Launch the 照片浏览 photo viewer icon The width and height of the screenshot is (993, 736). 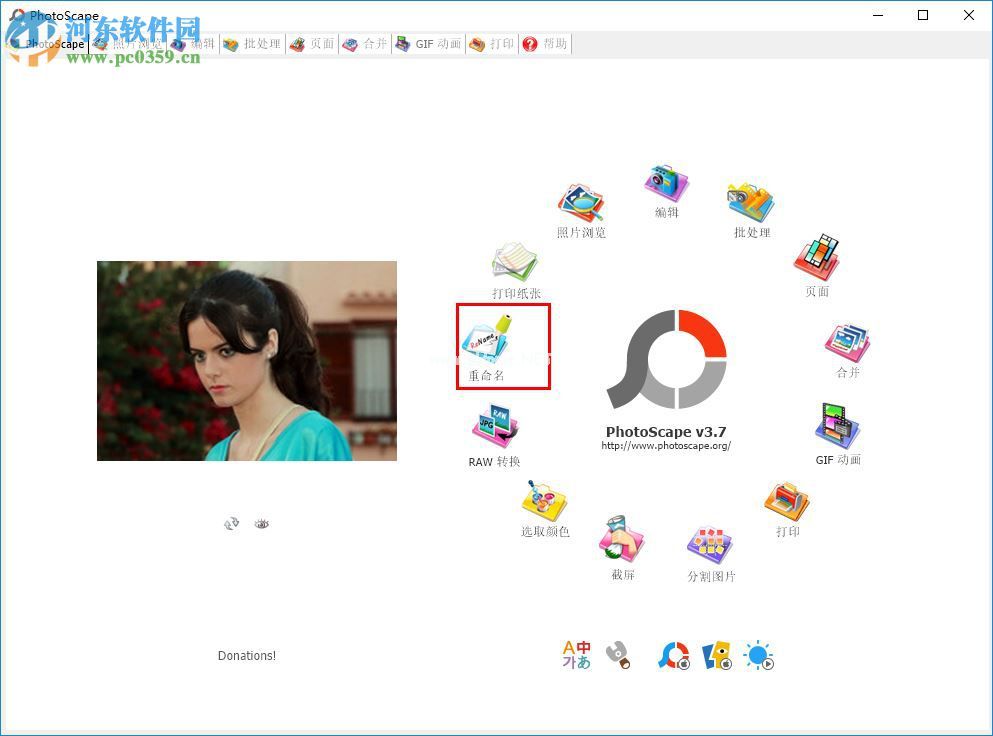click(581, 203)
